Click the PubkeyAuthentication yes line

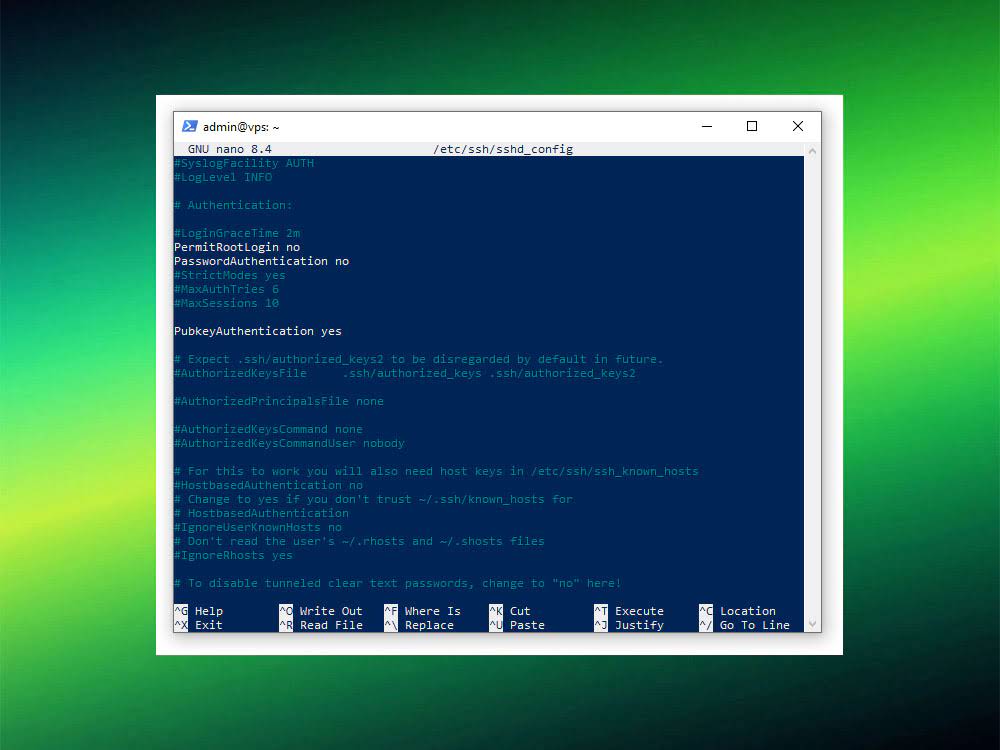[x=257, y=331]
